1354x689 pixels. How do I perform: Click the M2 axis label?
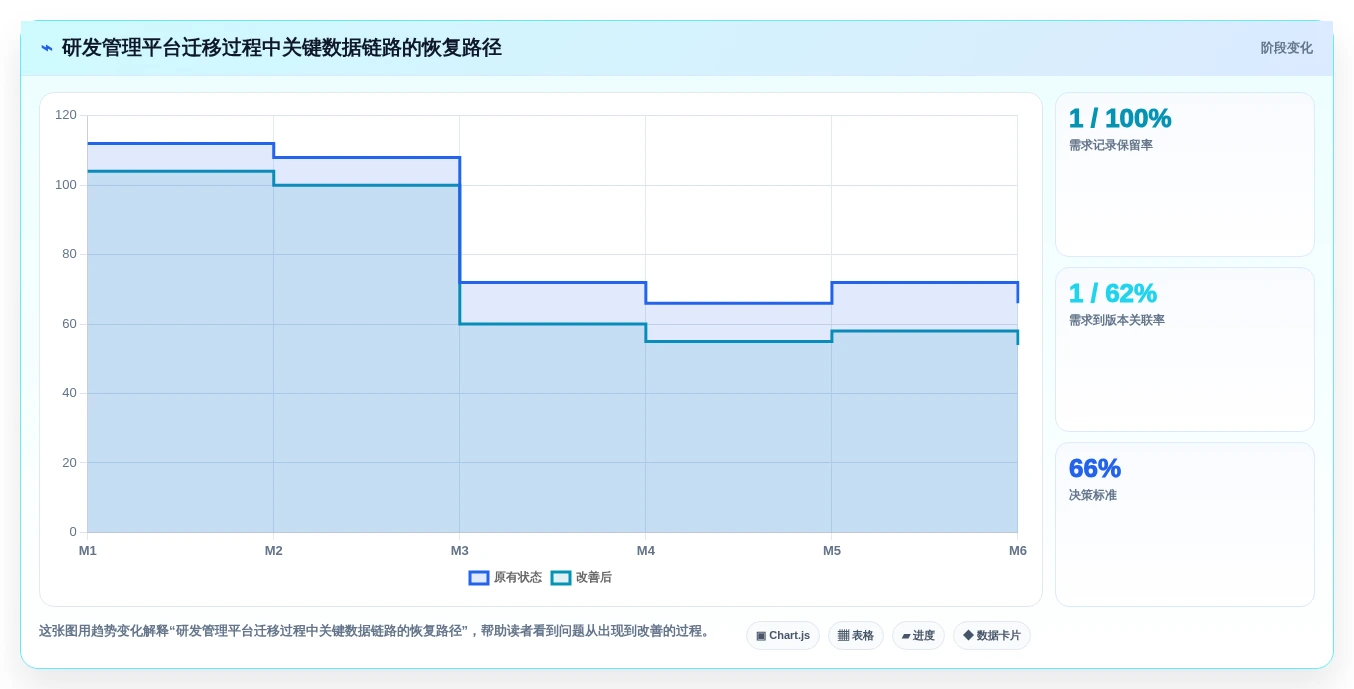pos(274,551)
